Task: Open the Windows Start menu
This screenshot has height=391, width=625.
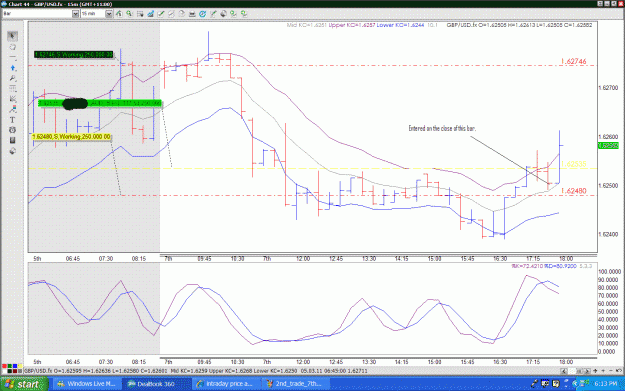Action: click(24, 384)
